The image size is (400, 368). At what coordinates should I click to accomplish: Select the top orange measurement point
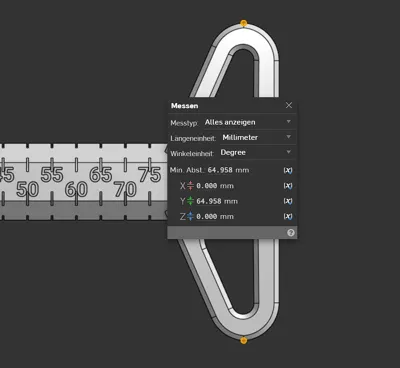(244, 23)
